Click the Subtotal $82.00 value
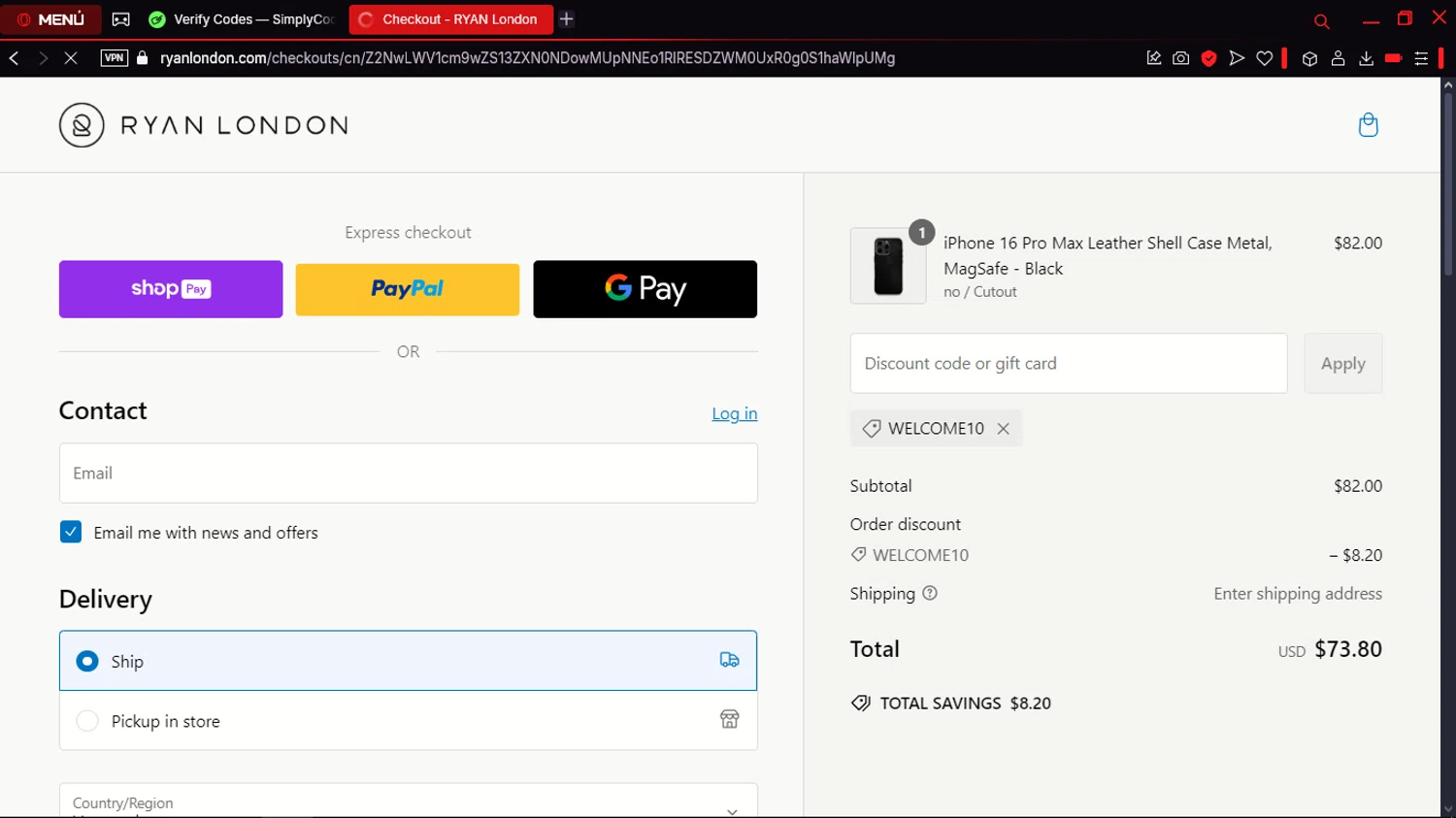 point(1358,486)
